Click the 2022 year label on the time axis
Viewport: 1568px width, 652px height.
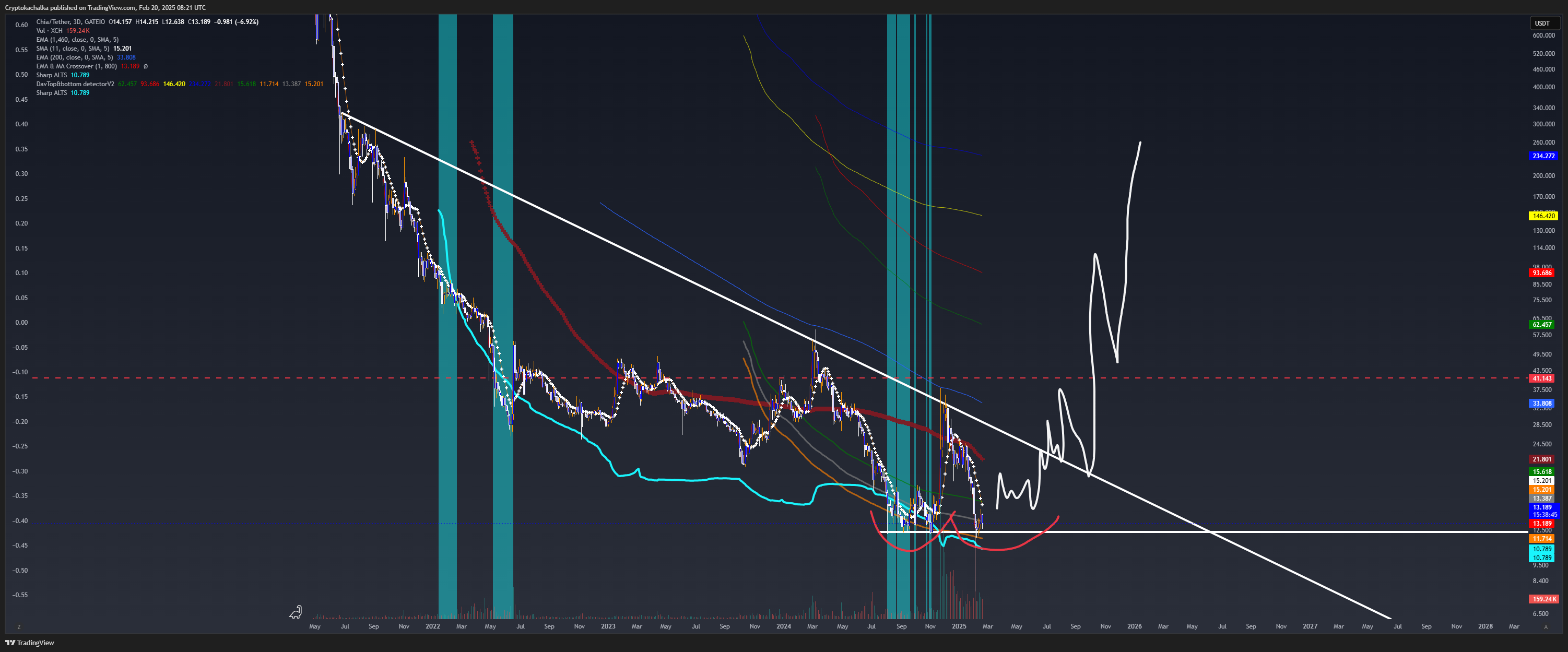tap(433, 626)
